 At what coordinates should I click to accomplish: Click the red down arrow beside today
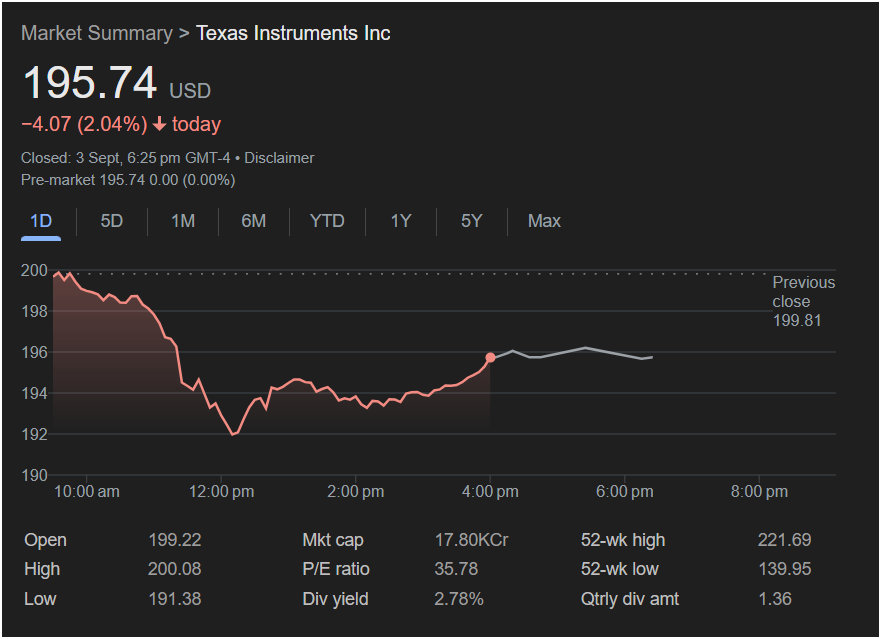[160, 124]
